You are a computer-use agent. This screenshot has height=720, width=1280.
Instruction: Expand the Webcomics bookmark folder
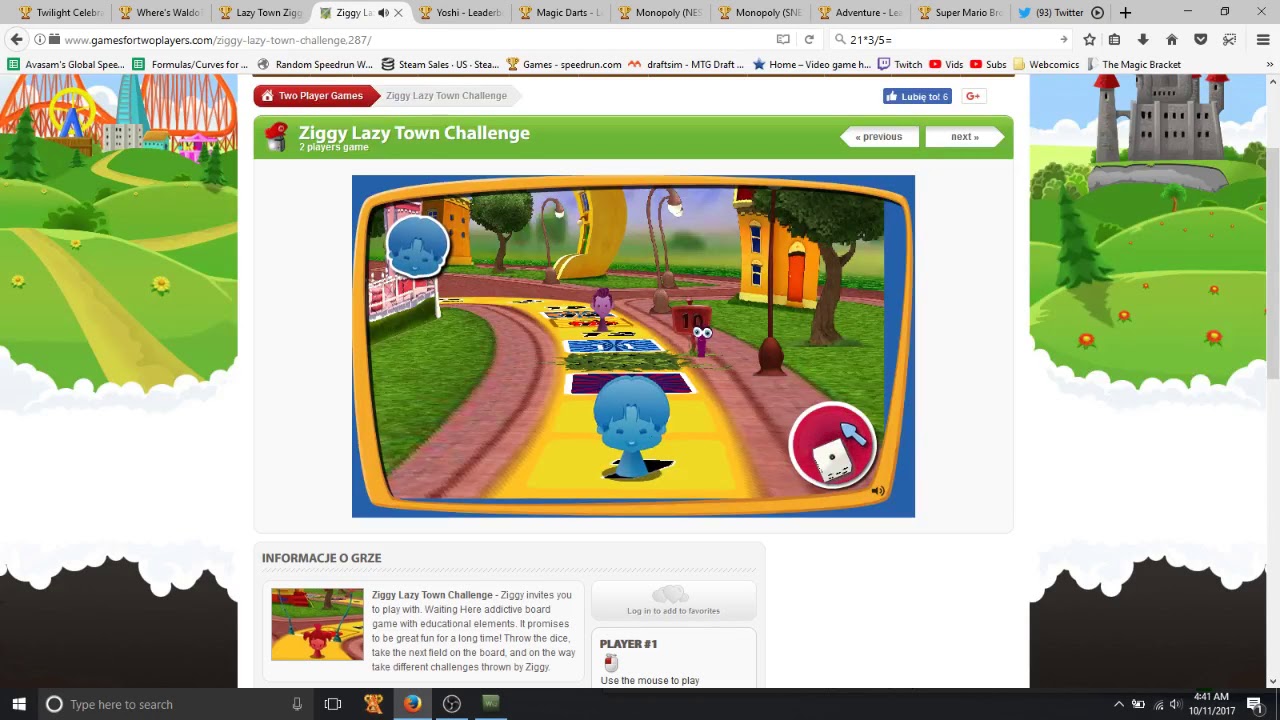(1046, 64)
